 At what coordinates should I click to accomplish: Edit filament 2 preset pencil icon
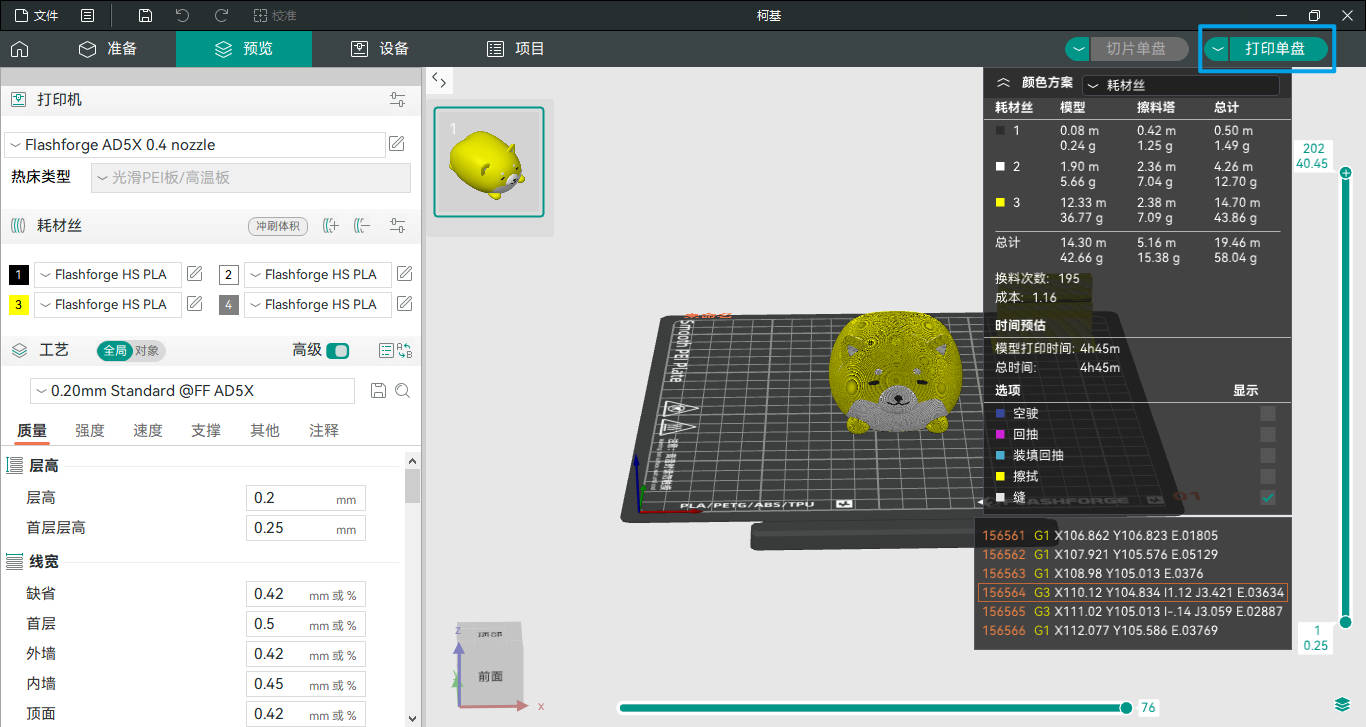(405, 274)
